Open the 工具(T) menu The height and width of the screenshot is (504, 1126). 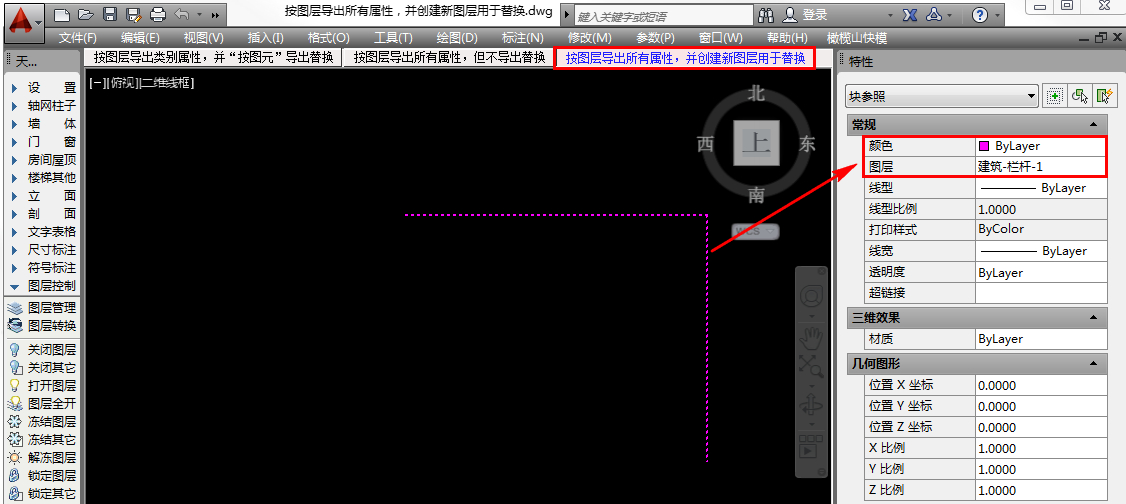coord(393,38)
